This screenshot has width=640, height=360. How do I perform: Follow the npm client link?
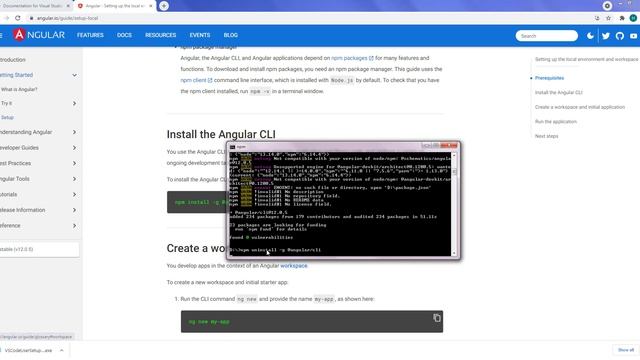click(x=196, y=80)
